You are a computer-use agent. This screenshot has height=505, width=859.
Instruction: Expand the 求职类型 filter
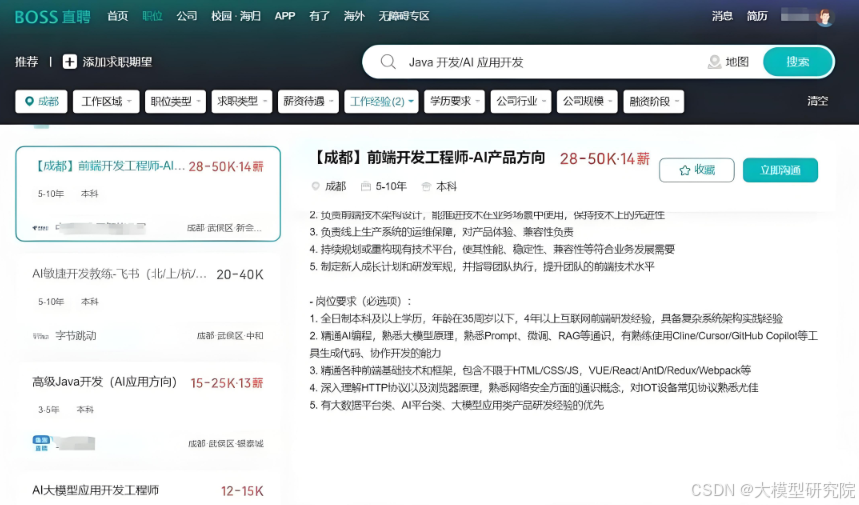242,101
